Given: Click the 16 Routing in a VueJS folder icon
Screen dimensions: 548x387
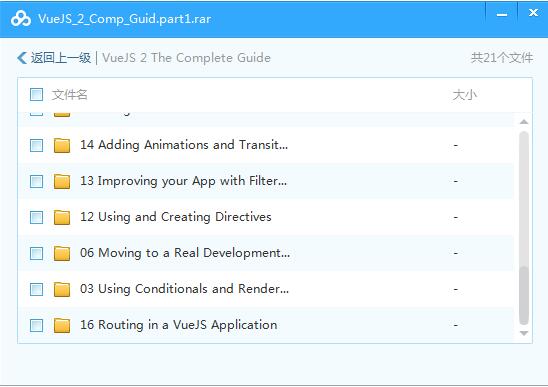Looking at the screenshot, I should click(x=62, y=325).
